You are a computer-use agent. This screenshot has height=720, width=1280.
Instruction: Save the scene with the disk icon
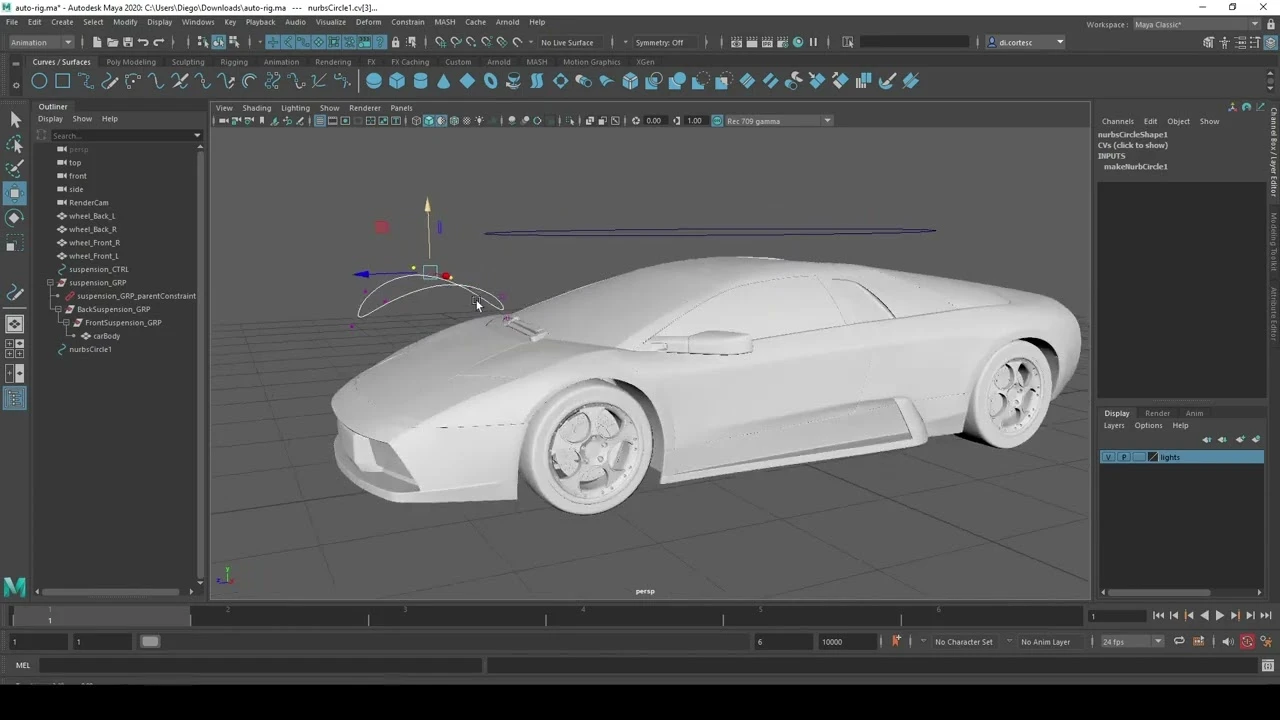click(x=127, y=42)
